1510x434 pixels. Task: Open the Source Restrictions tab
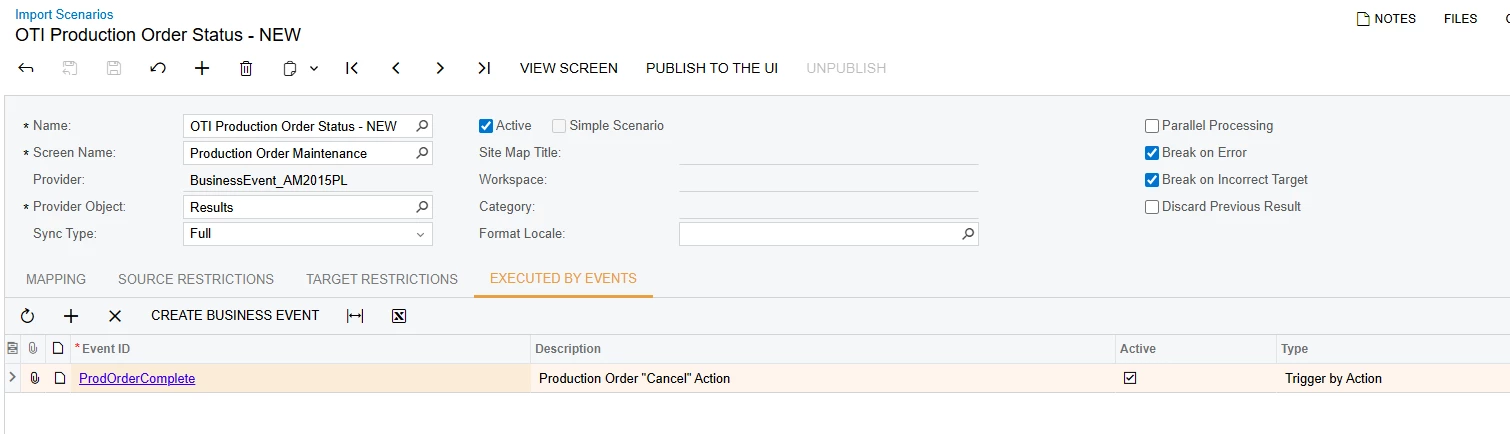pyautogui.click(x=196, y=279)
